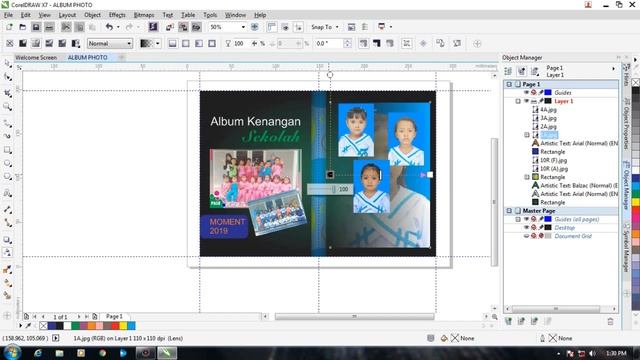Screen dimensions: 640x360
Task: Select the Shape tool
Action: pos(7,77)
